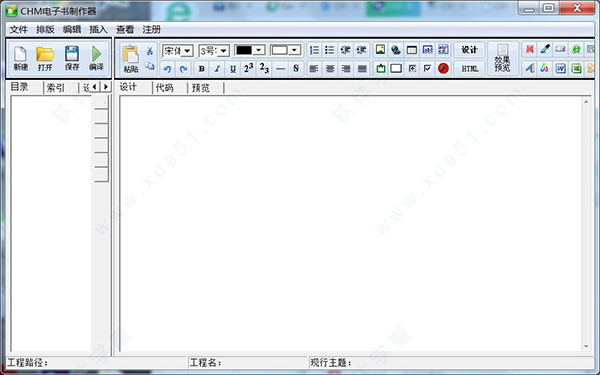Open the 插入 menu
This screenshot has width=600, height=375.
pyautogui.click(x=98, y=29)
